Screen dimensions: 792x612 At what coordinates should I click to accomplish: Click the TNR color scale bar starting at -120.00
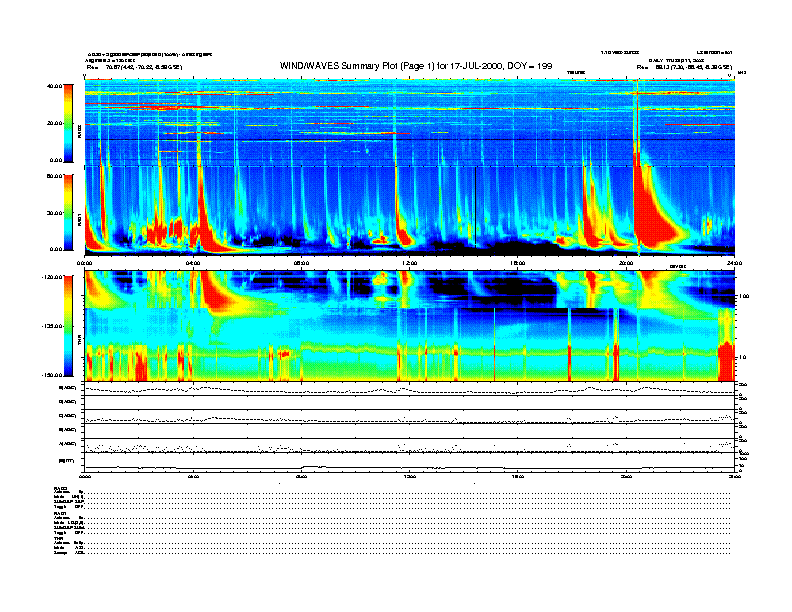[68, 326]
